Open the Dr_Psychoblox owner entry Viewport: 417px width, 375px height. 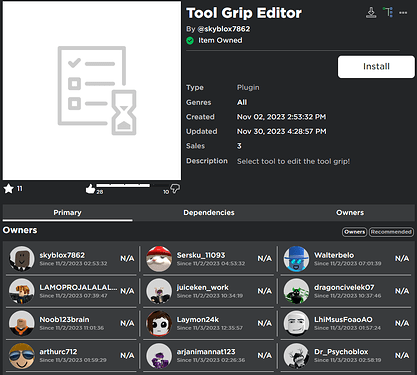coord(346,356)
